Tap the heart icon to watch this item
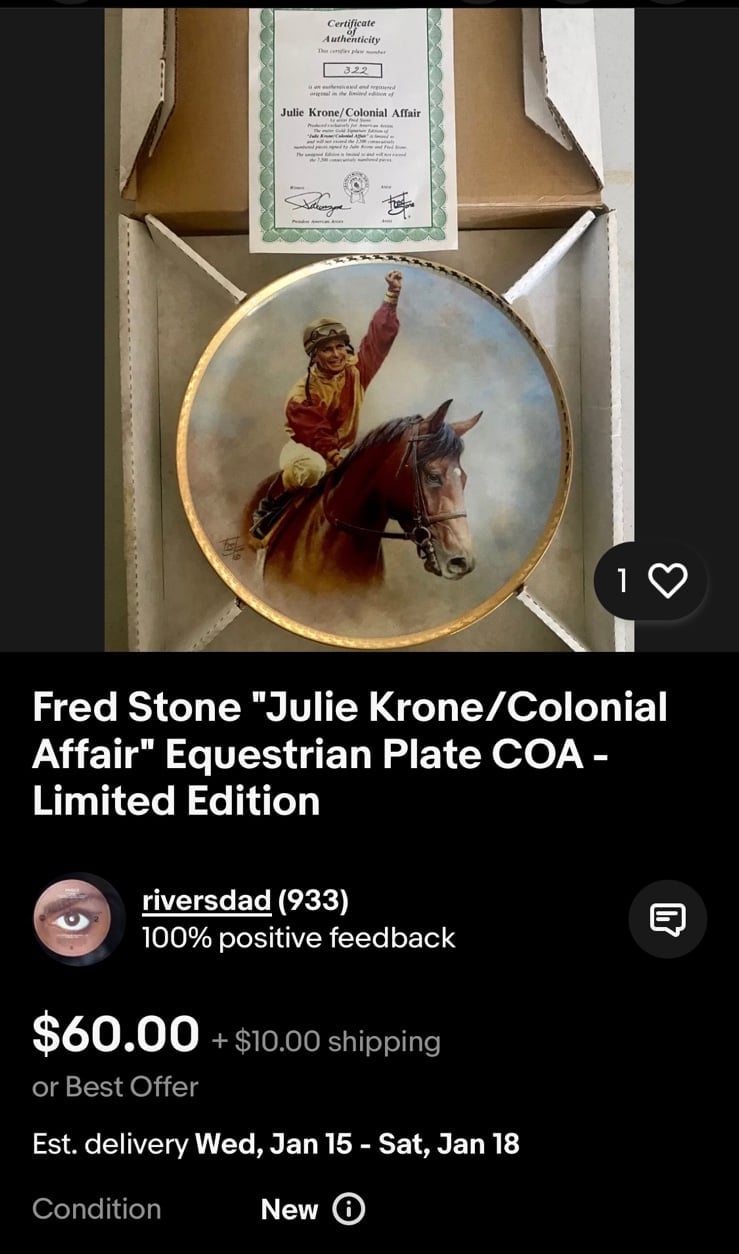Screen dimensions: 739x1254 (x=669, y=579)
